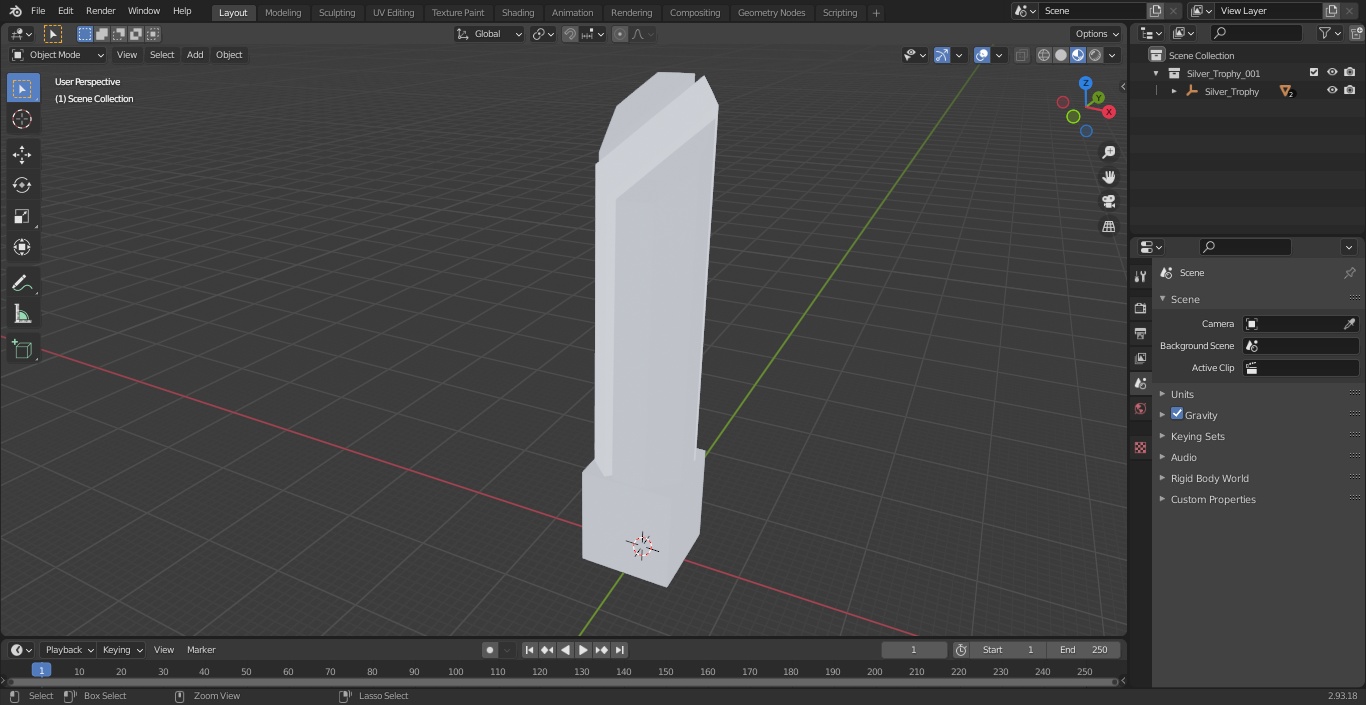Disable Silver_Trophy_001 in renders
Image resolution: width=1366 pixels, height=705 pixels.
[x=1350, y=72]
